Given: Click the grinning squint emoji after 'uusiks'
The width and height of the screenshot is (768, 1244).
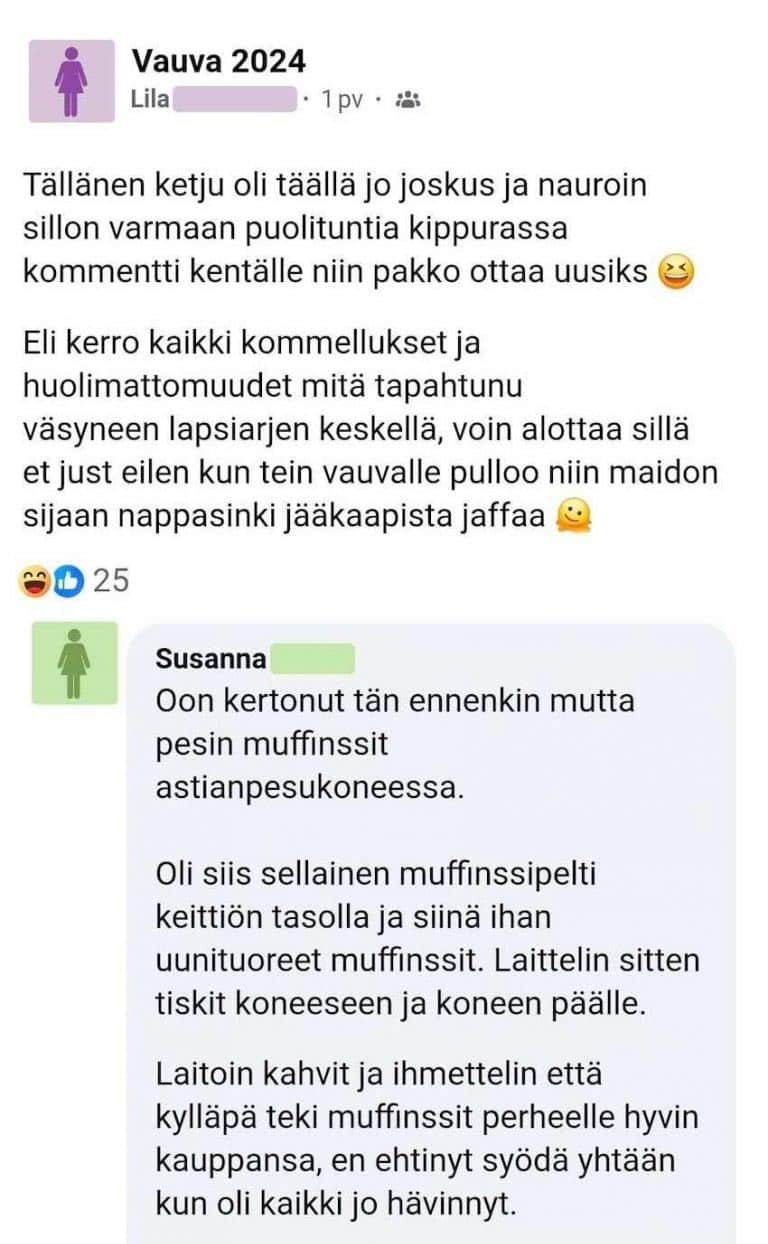Looking at the screenshot, I should pos(677,271).
